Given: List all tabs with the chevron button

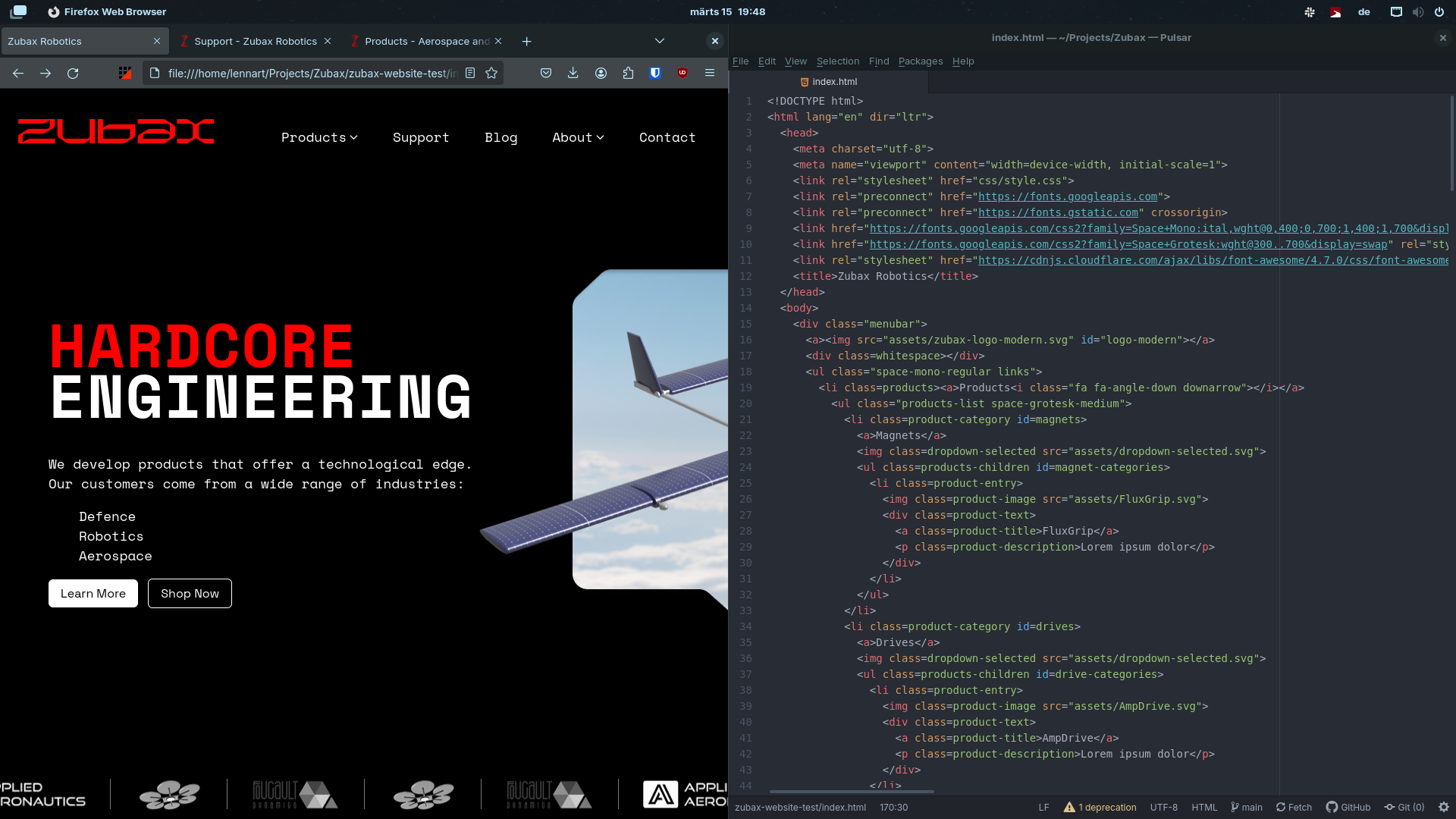Looking at the screenshot, I should pos(660,42).
